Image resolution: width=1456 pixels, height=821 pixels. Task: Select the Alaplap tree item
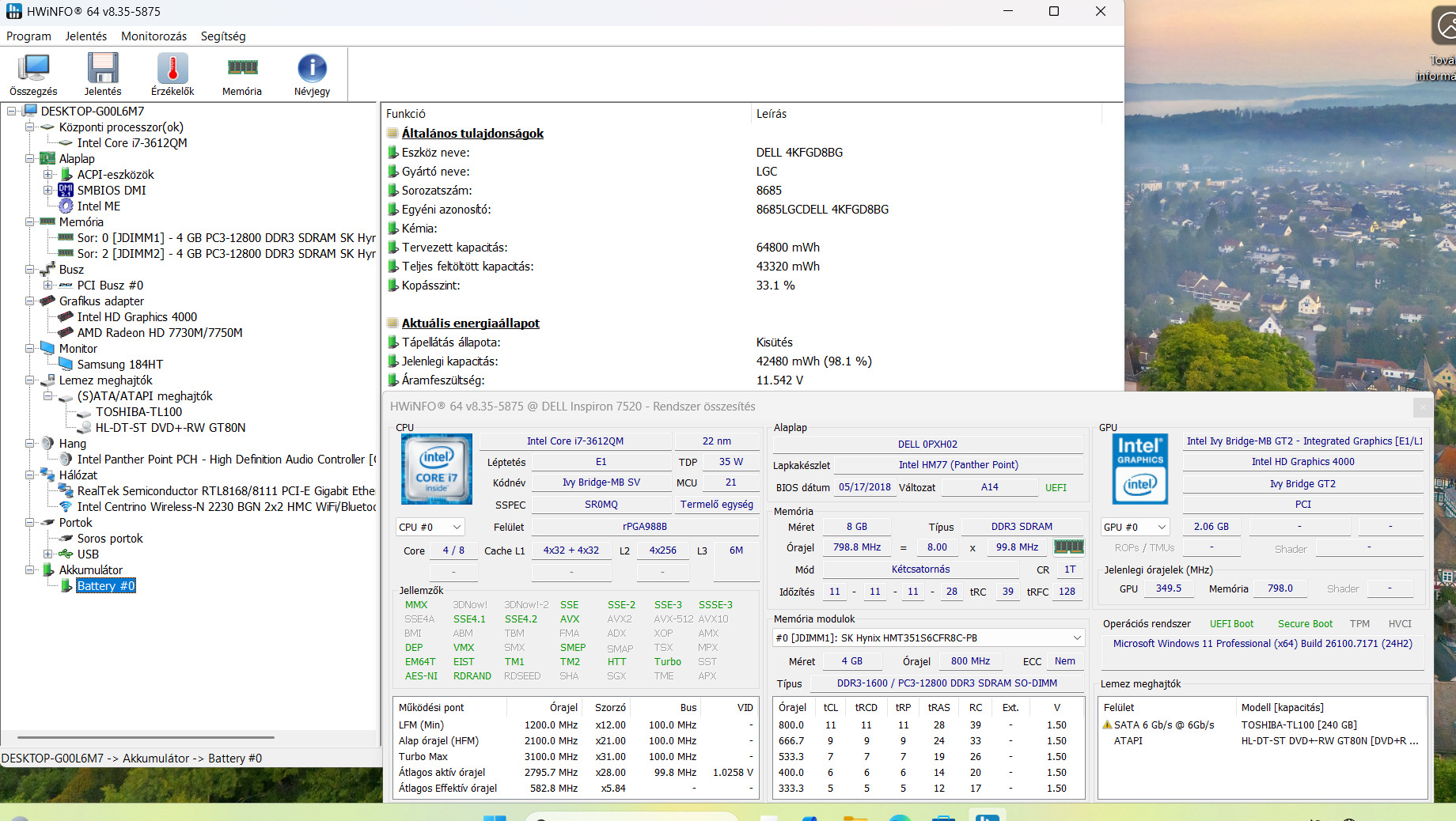click(77, 158)
